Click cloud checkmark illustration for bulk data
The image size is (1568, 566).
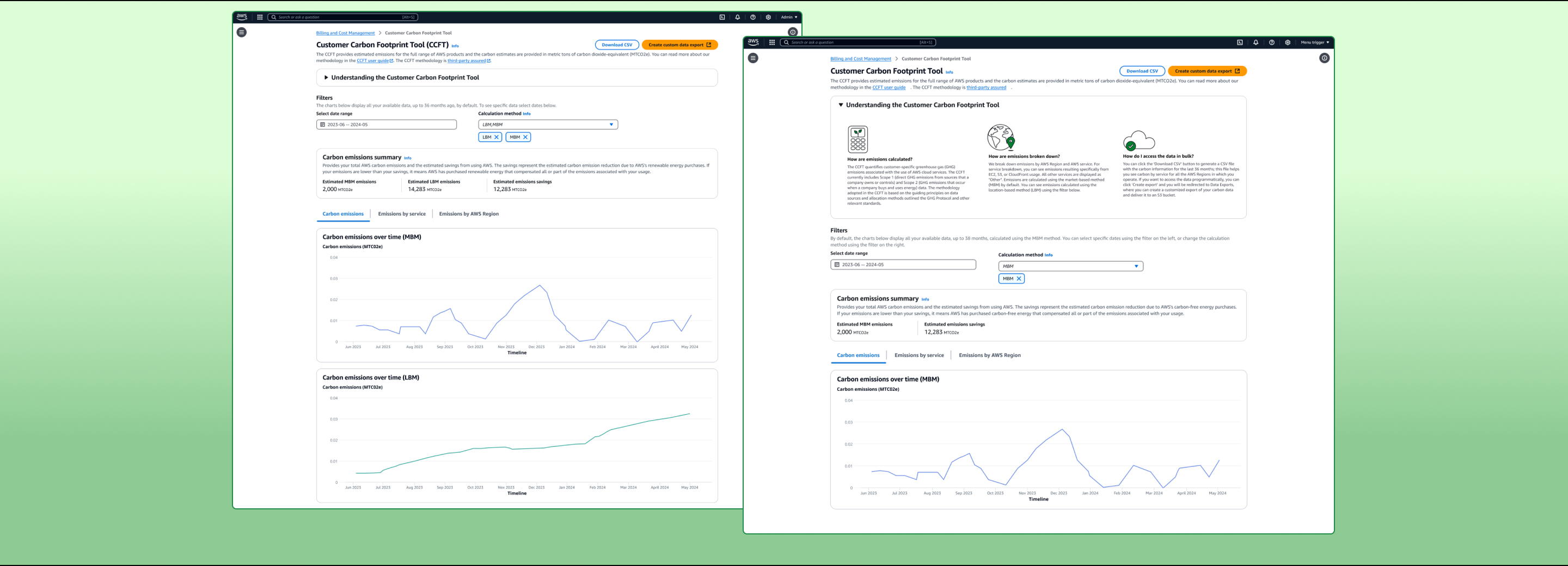coord(1138,140)
